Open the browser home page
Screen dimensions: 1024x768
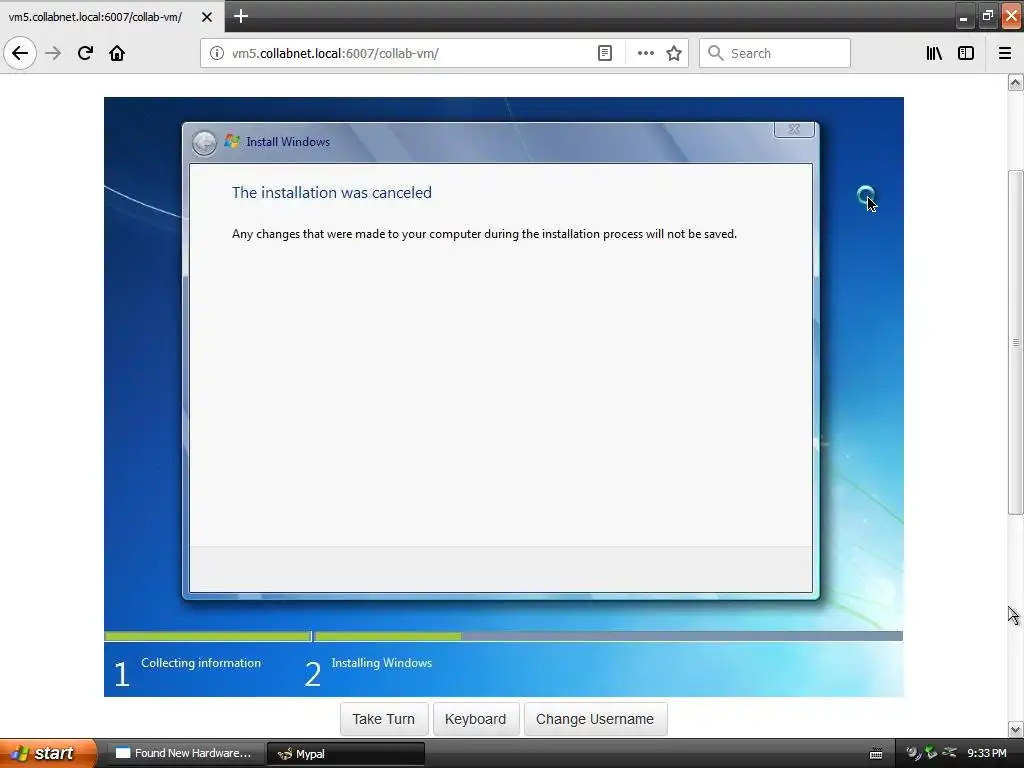point(117,53)
